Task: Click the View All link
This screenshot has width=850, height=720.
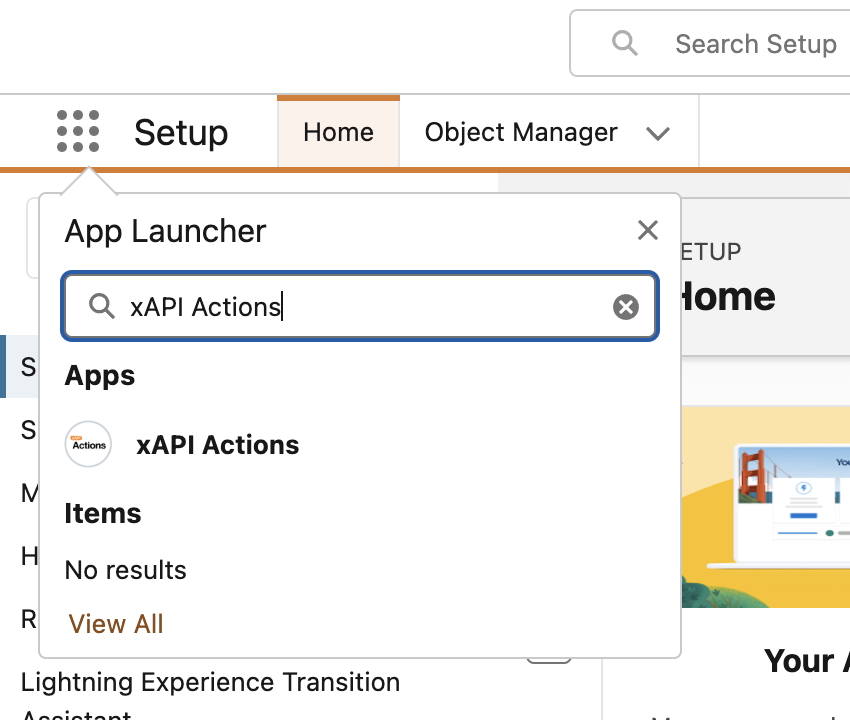Action: (x=116, y=624)
